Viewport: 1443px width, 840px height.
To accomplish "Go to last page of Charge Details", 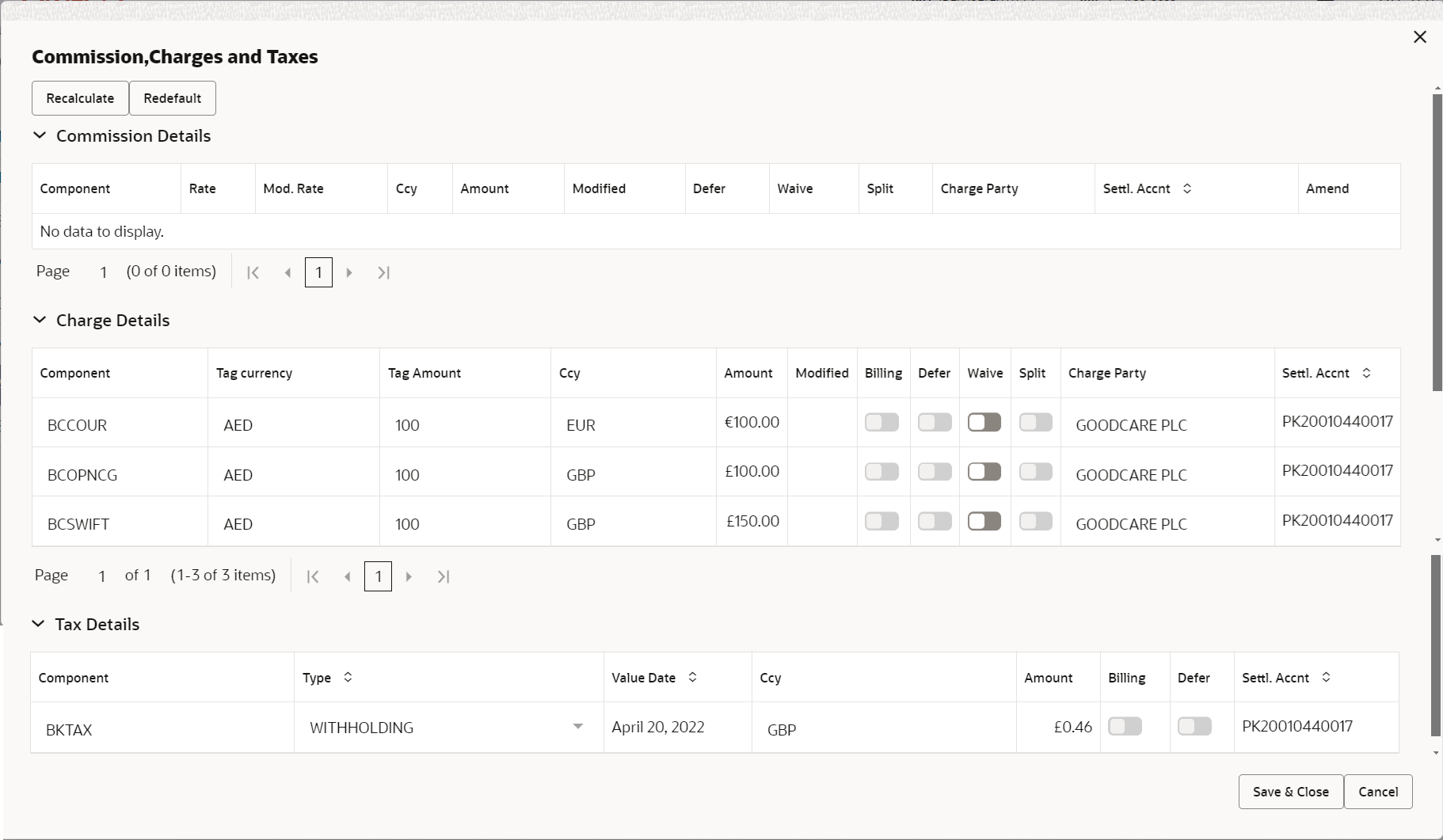I will pyautogui.click(x=444, y=576).
